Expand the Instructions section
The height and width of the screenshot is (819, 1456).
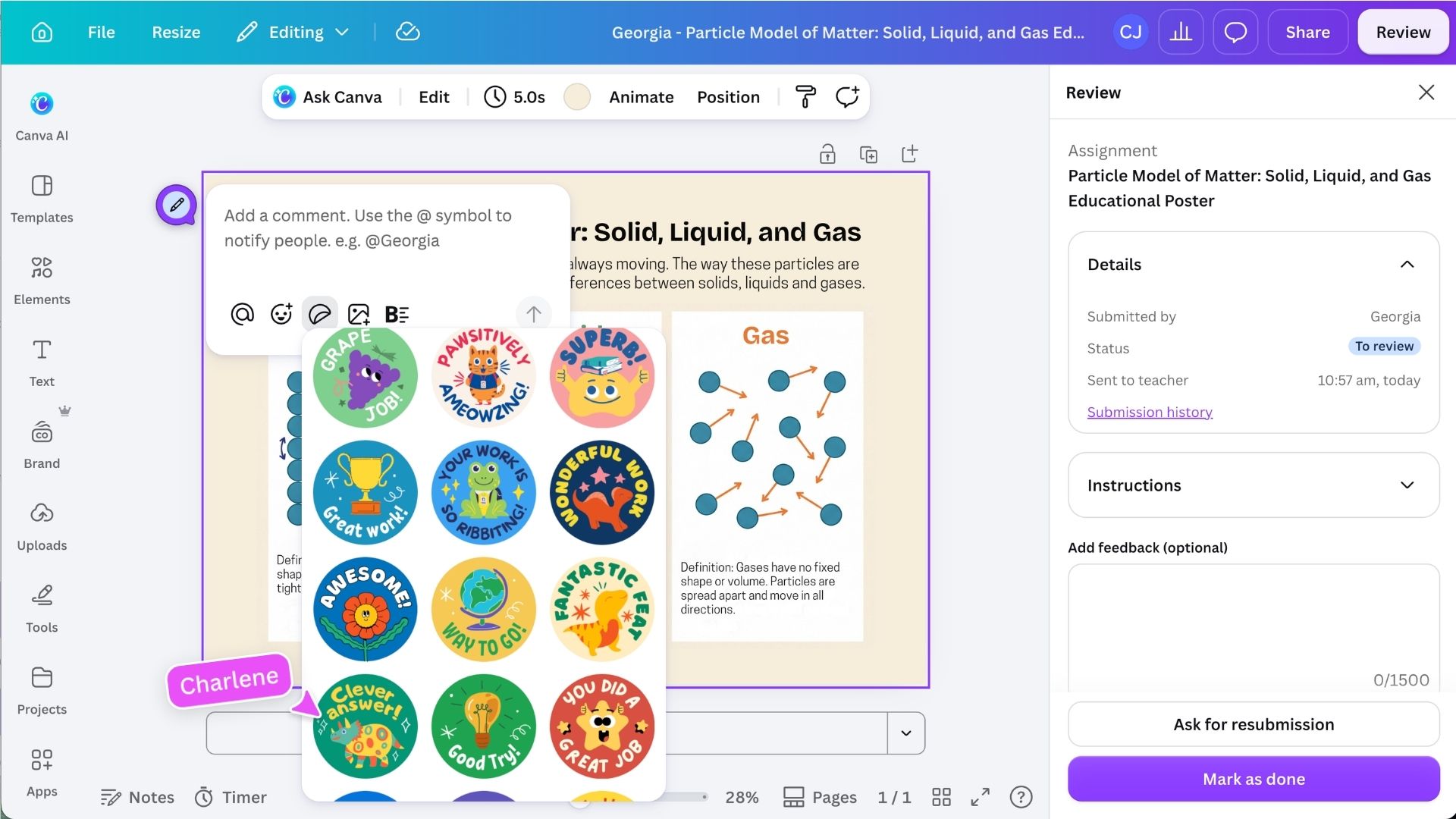point(1254,485)
